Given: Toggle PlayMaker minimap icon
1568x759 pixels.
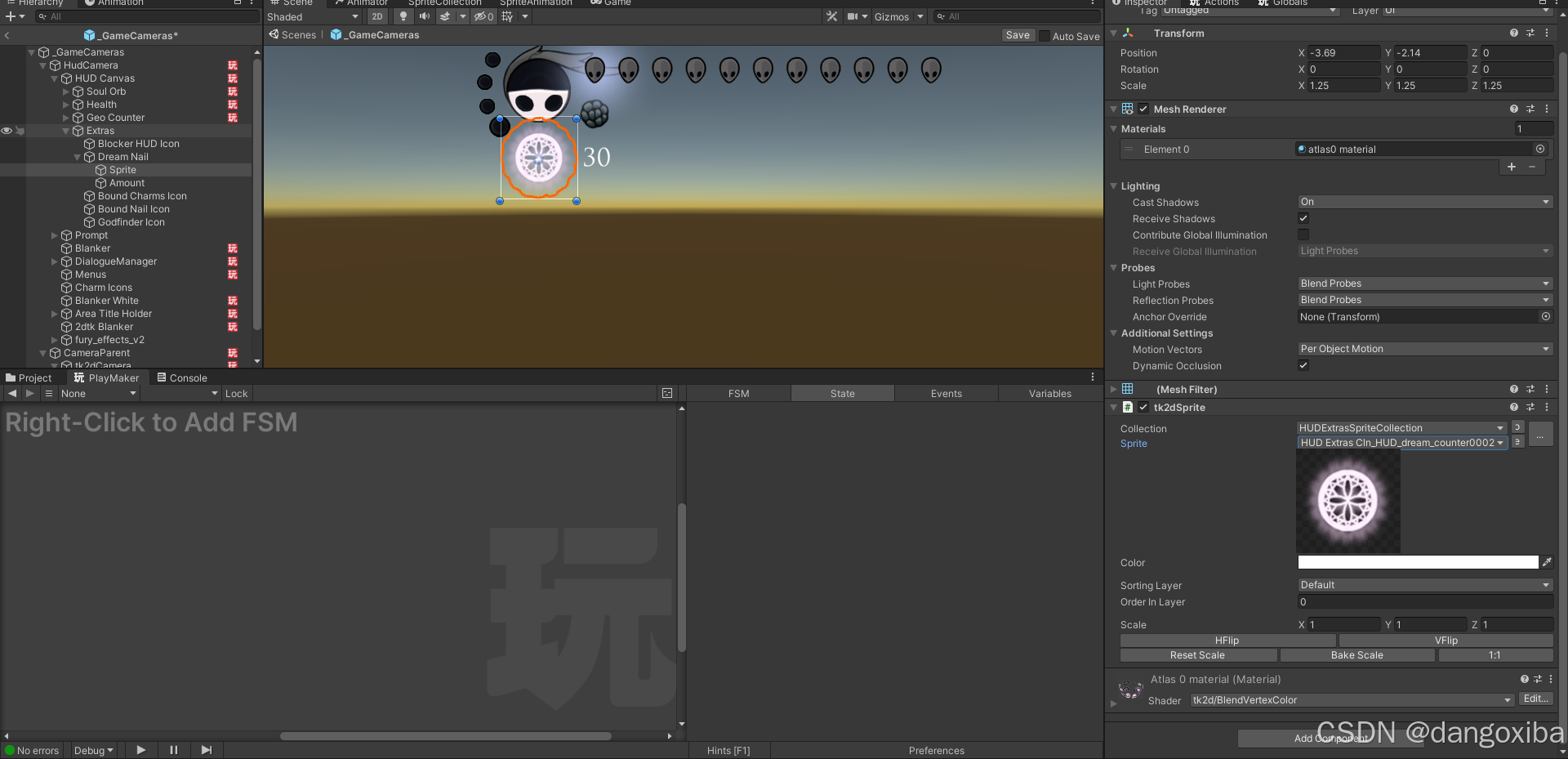Looking at the screenshot, I should [x=667, y=393].
